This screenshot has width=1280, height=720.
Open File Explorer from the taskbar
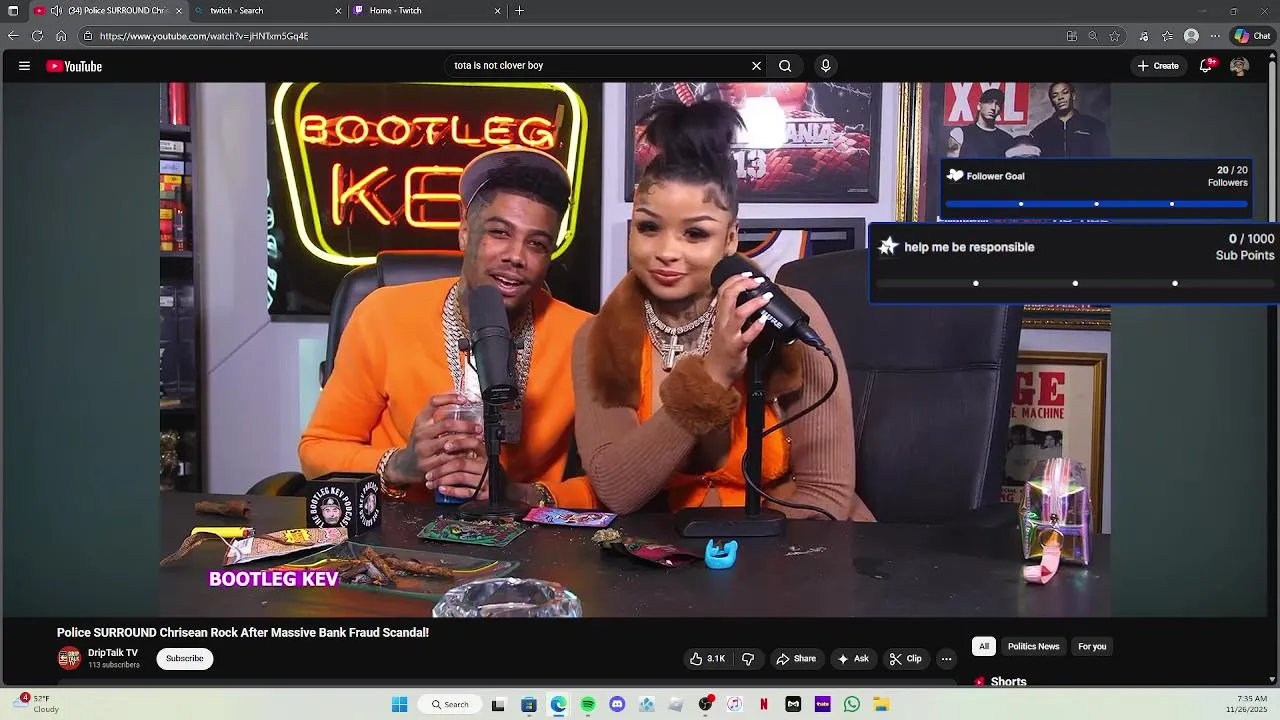coord(881,705)
